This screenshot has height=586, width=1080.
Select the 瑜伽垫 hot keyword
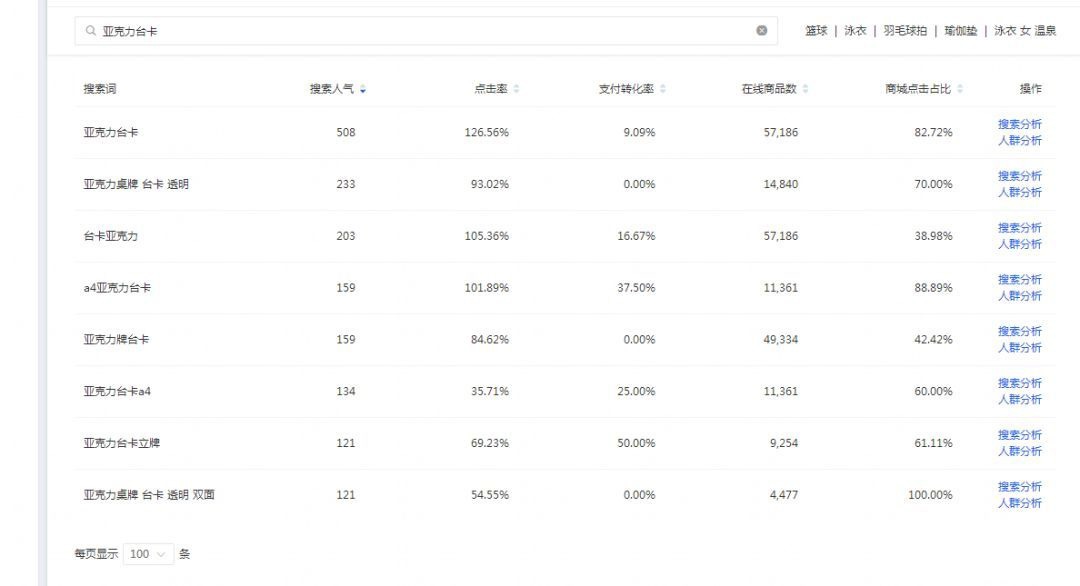(960, 30)
